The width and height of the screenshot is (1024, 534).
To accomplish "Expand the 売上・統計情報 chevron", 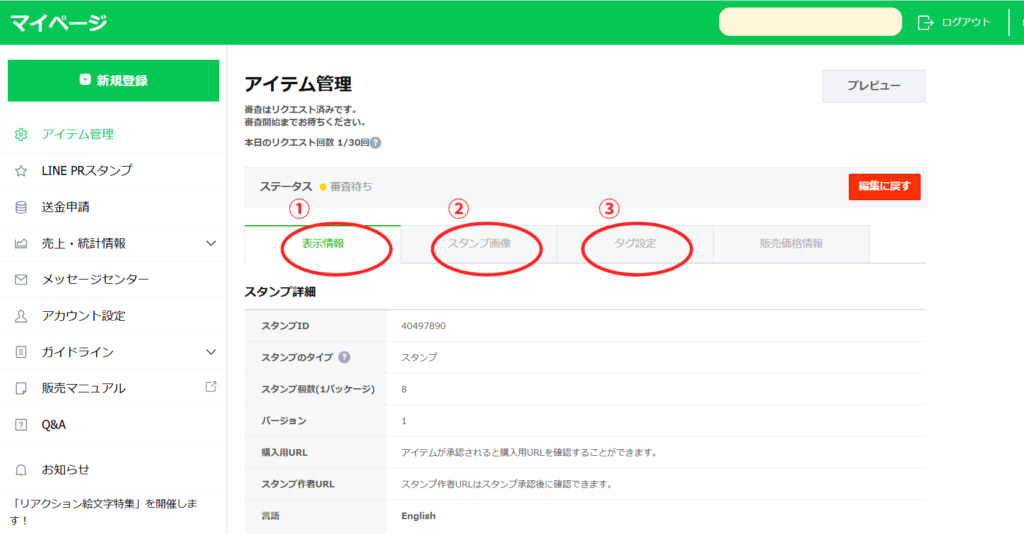I will [210, 243].
